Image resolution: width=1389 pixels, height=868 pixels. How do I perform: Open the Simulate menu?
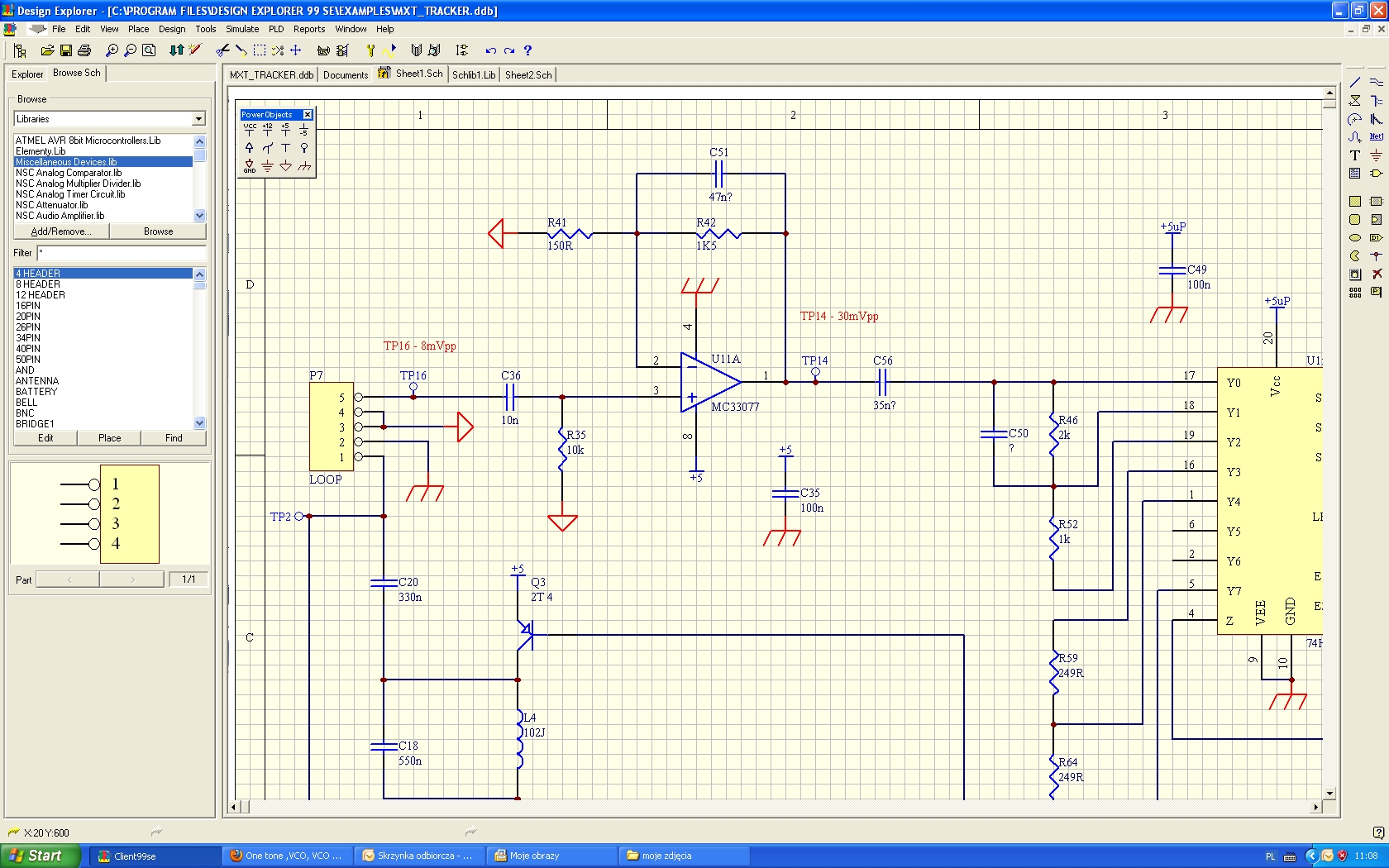tap(242, 29)
